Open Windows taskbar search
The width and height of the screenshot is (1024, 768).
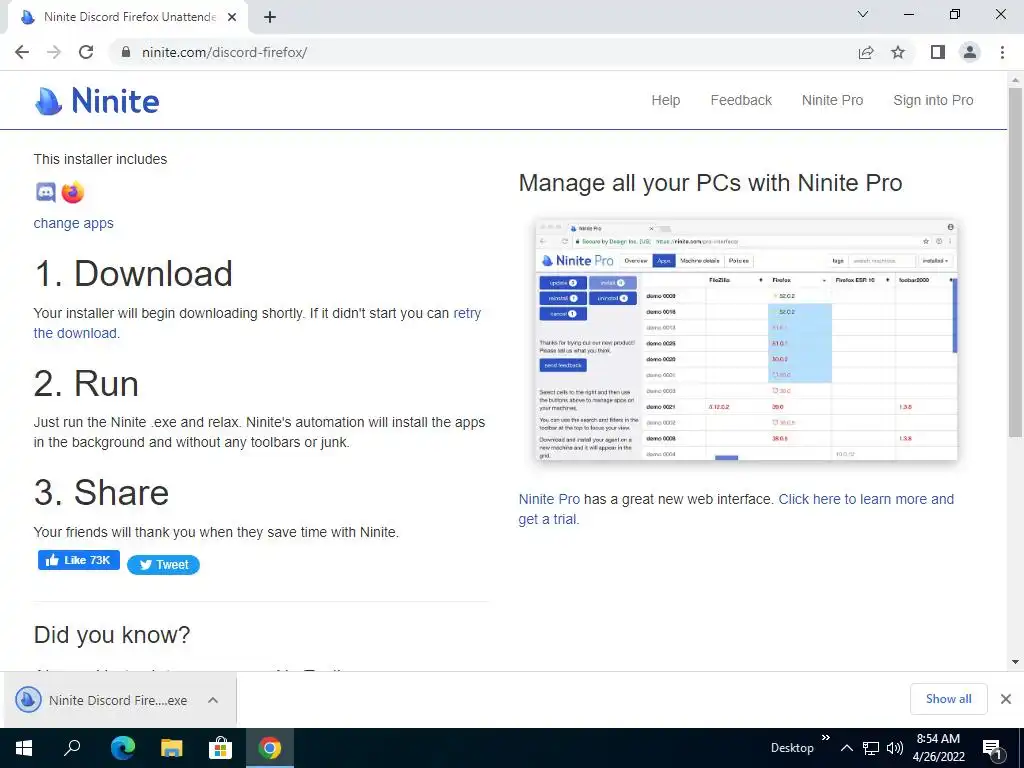pyautogui.click(x=72, y=748)
